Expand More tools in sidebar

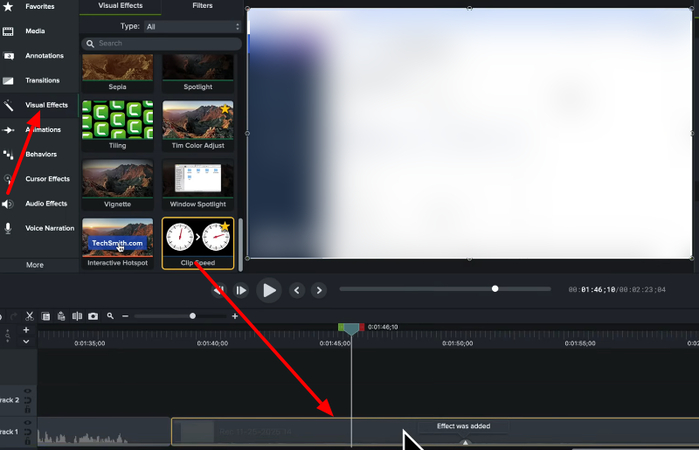click(x=35, y=265)
